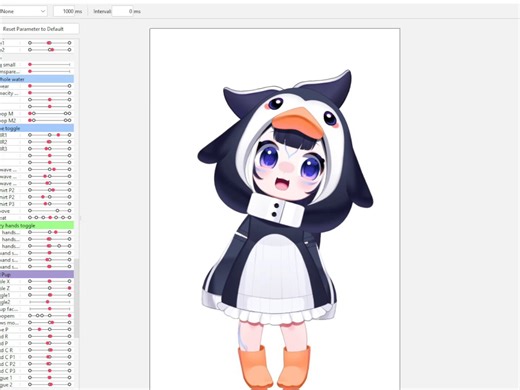This screenshot has width=520, height=390.
Task: Click the slider in the 'ove' row
Action: 50,211
